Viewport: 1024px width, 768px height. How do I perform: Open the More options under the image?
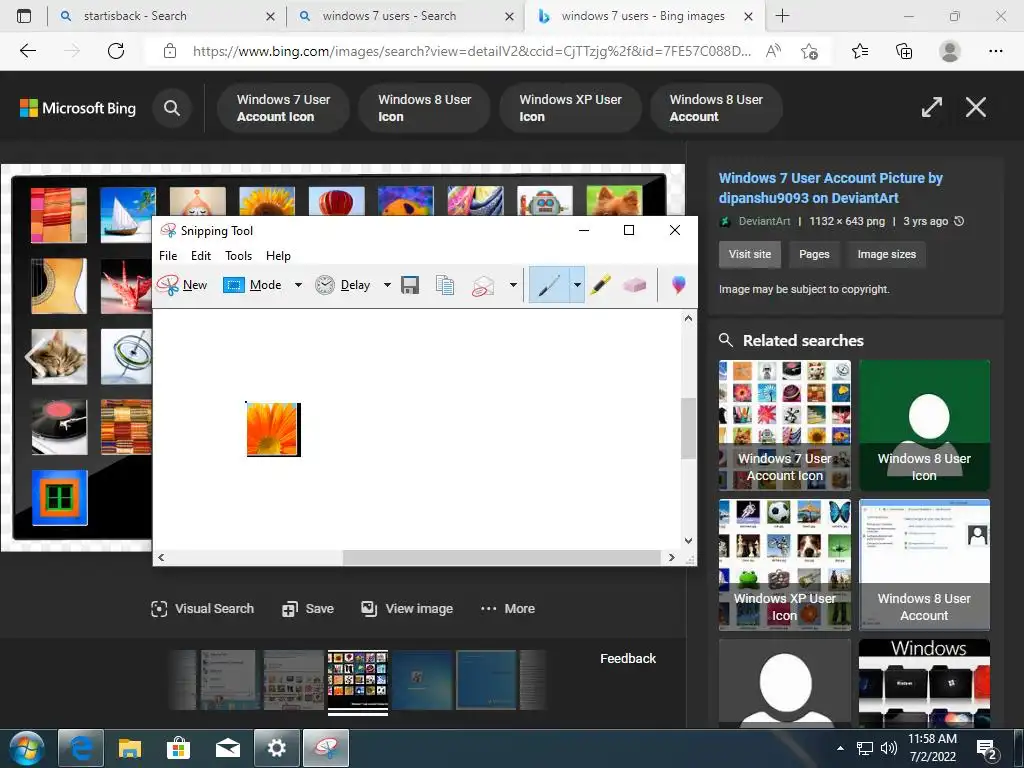[507, 609]
